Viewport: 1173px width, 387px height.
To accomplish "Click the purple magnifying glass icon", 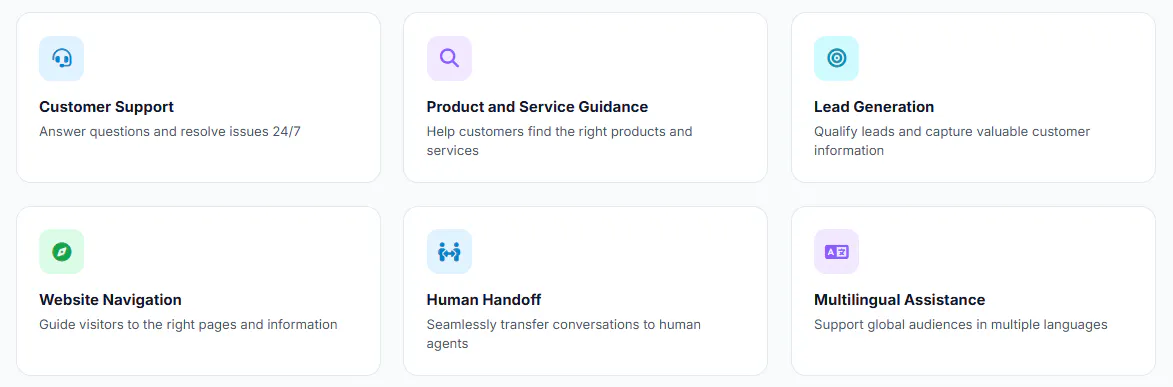I will 449,58.
